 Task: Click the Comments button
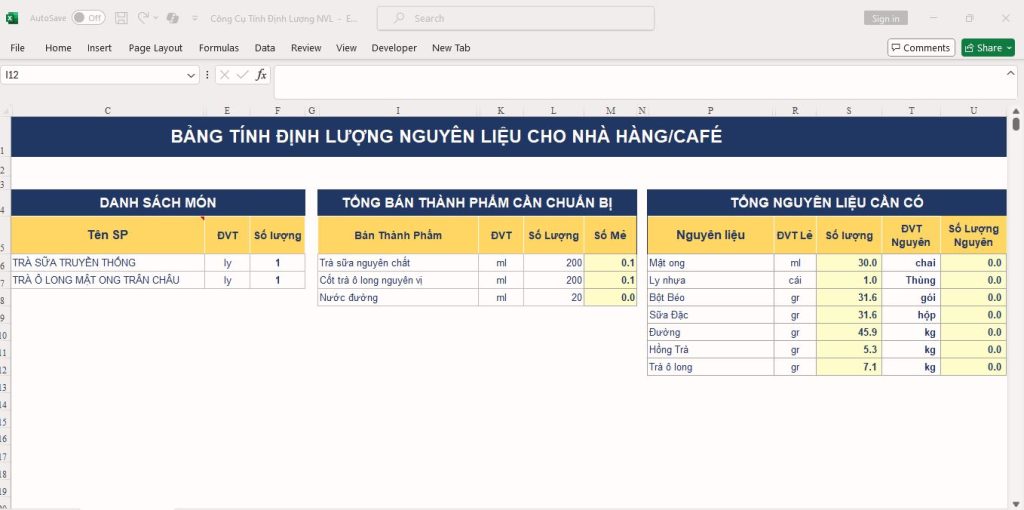pos(920,48)
